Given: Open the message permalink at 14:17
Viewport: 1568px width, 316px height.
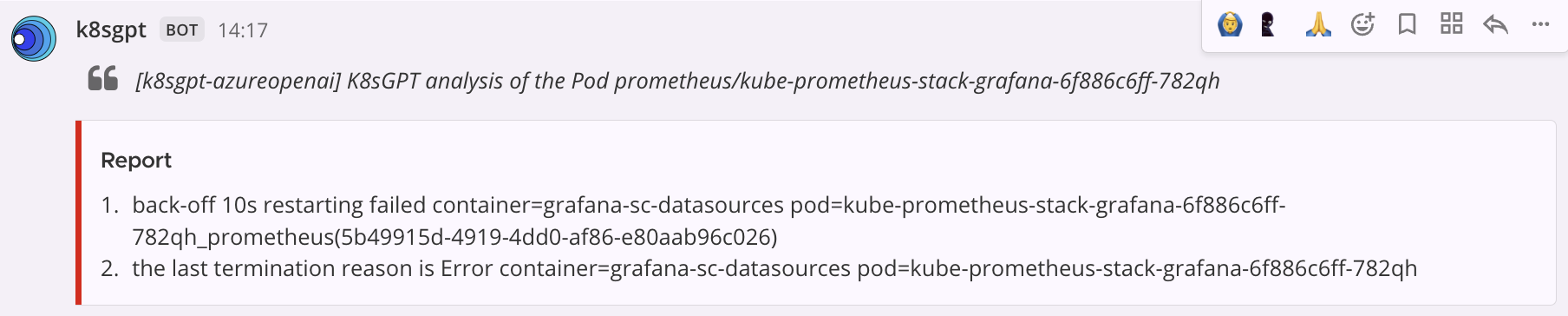Looking at the screenshot, I should [243, 30].
